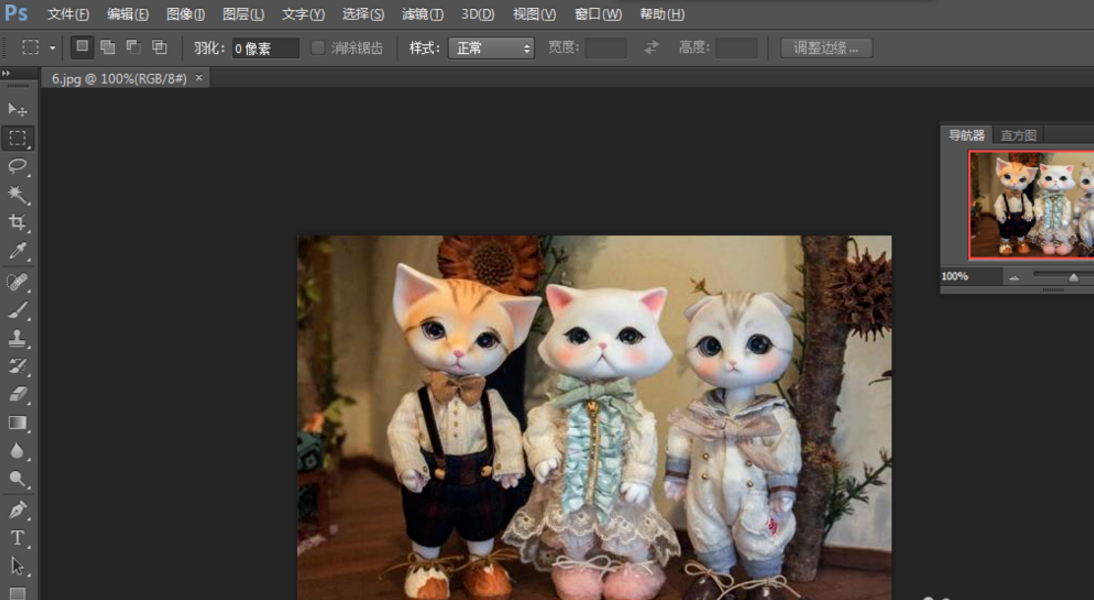The image size is (1094, 600).
Task: Select the Lasso tool
Action: tap(17, 166)
